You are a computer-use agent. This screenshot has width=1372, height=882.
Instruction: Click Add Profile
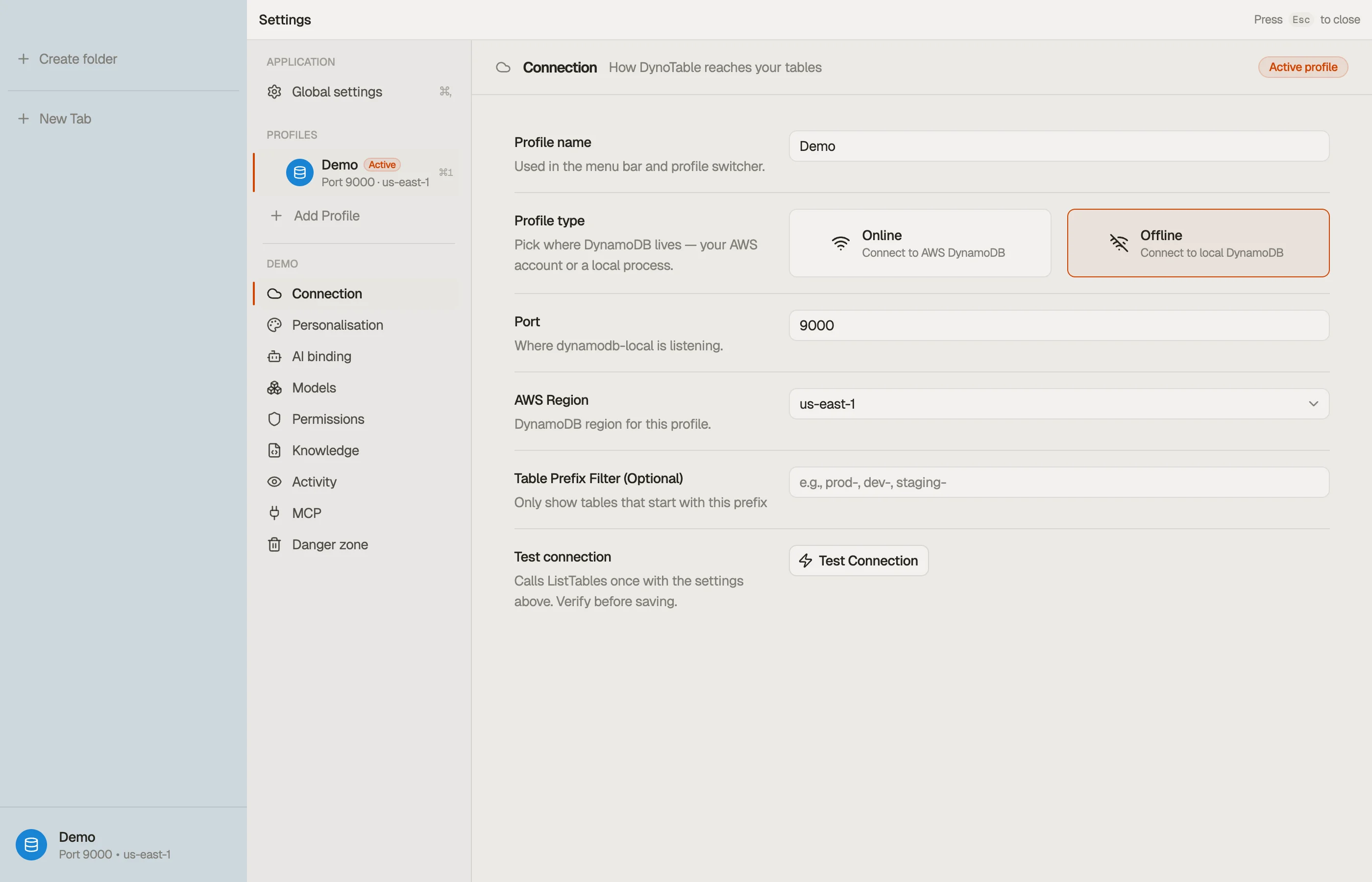[326, 215]
